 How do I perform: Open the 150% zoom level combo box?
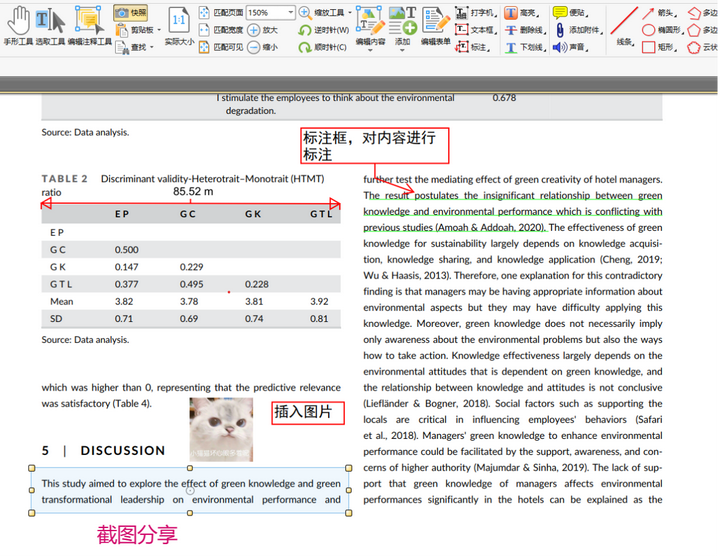(x=270, y=13)
